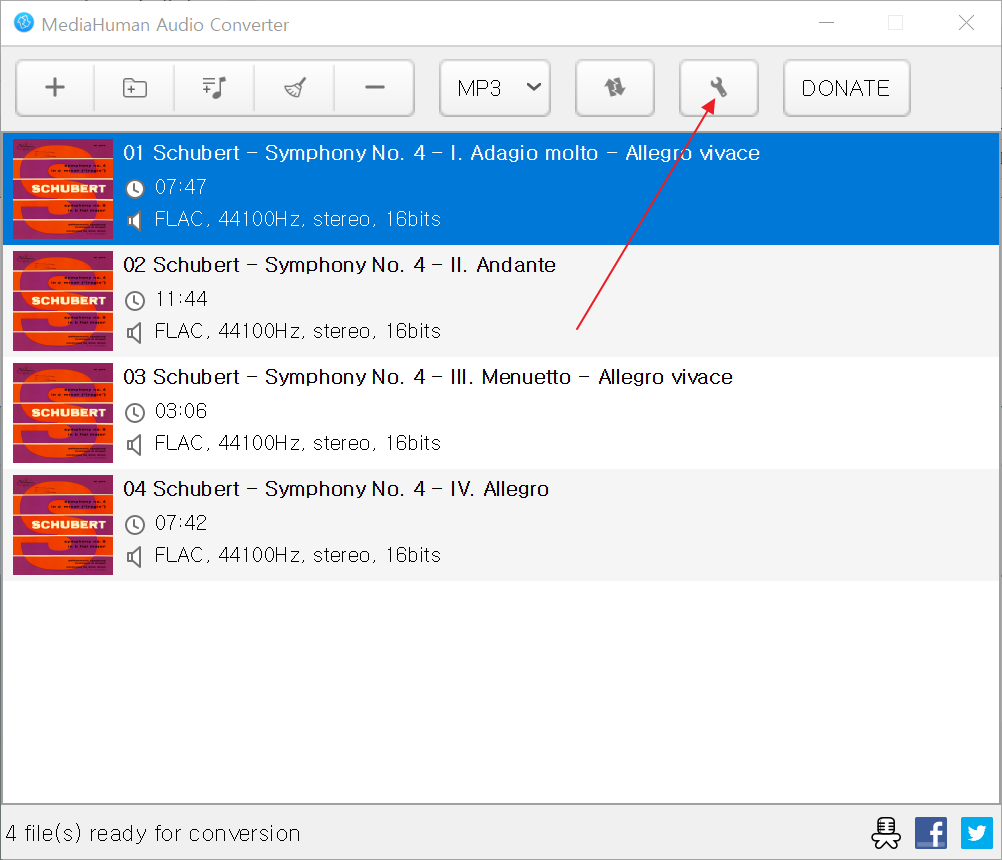Viewport: 1002px width, 860px height.
Task: Remove selected file with minus button
Action: pos(374,88)
